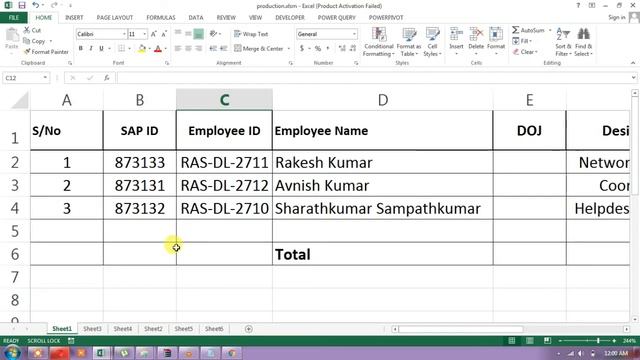Open the Merge & Center dropdown arrow

point(289,49)
